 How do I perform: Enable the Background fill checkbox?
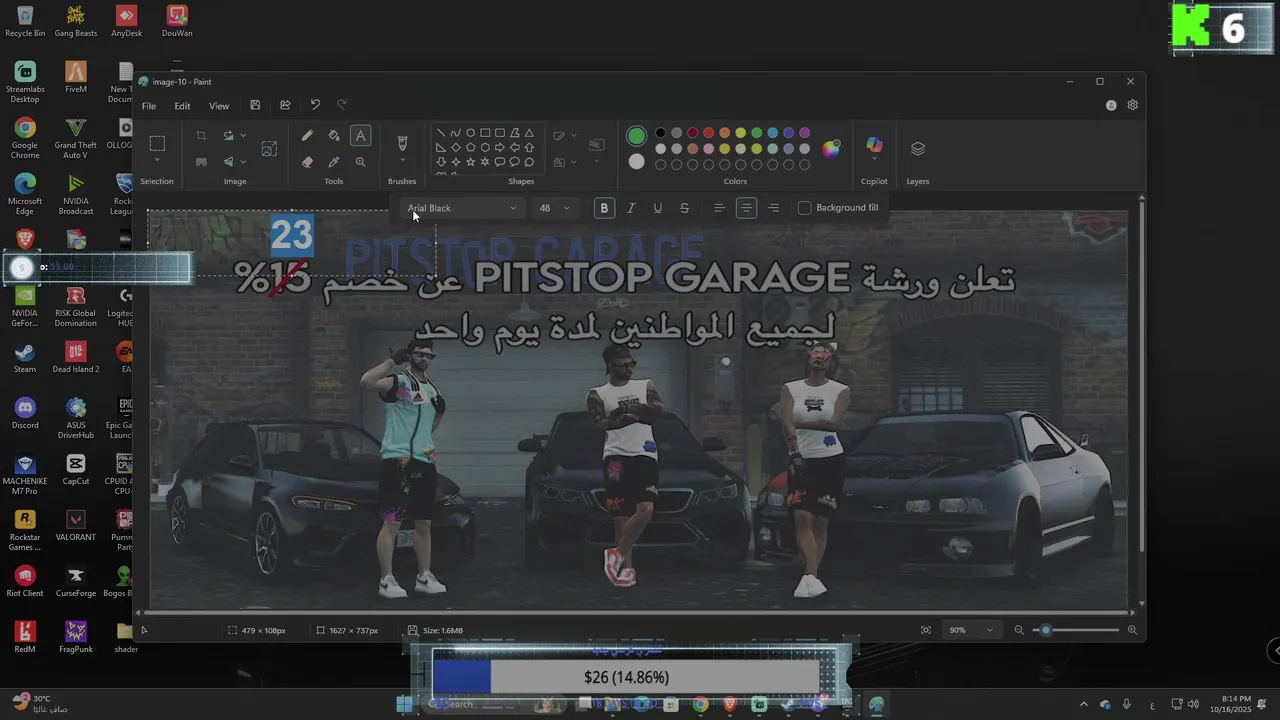coord(805,208)
